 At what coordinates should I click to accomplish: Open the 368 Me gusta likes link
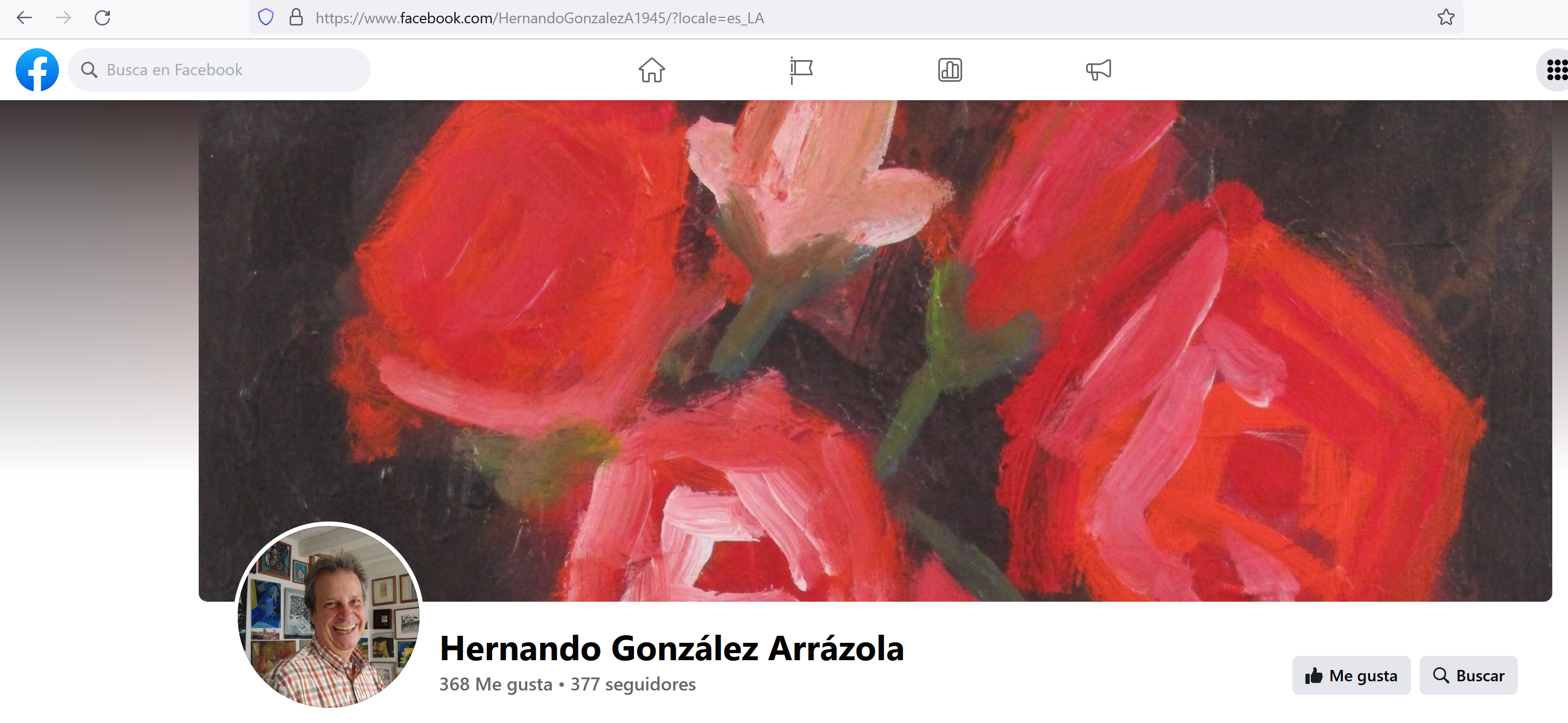click(495, 684)
